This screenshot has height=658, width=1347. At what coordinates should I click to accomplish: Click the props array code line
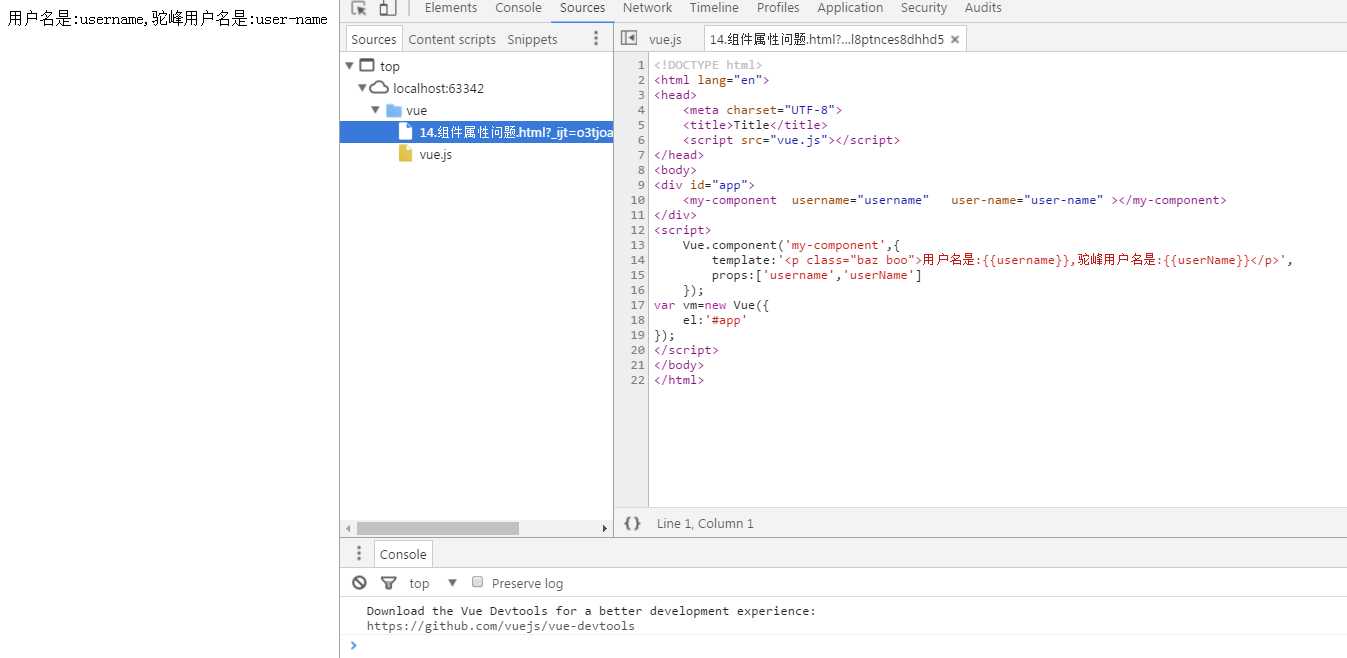(x=816, y=275)
